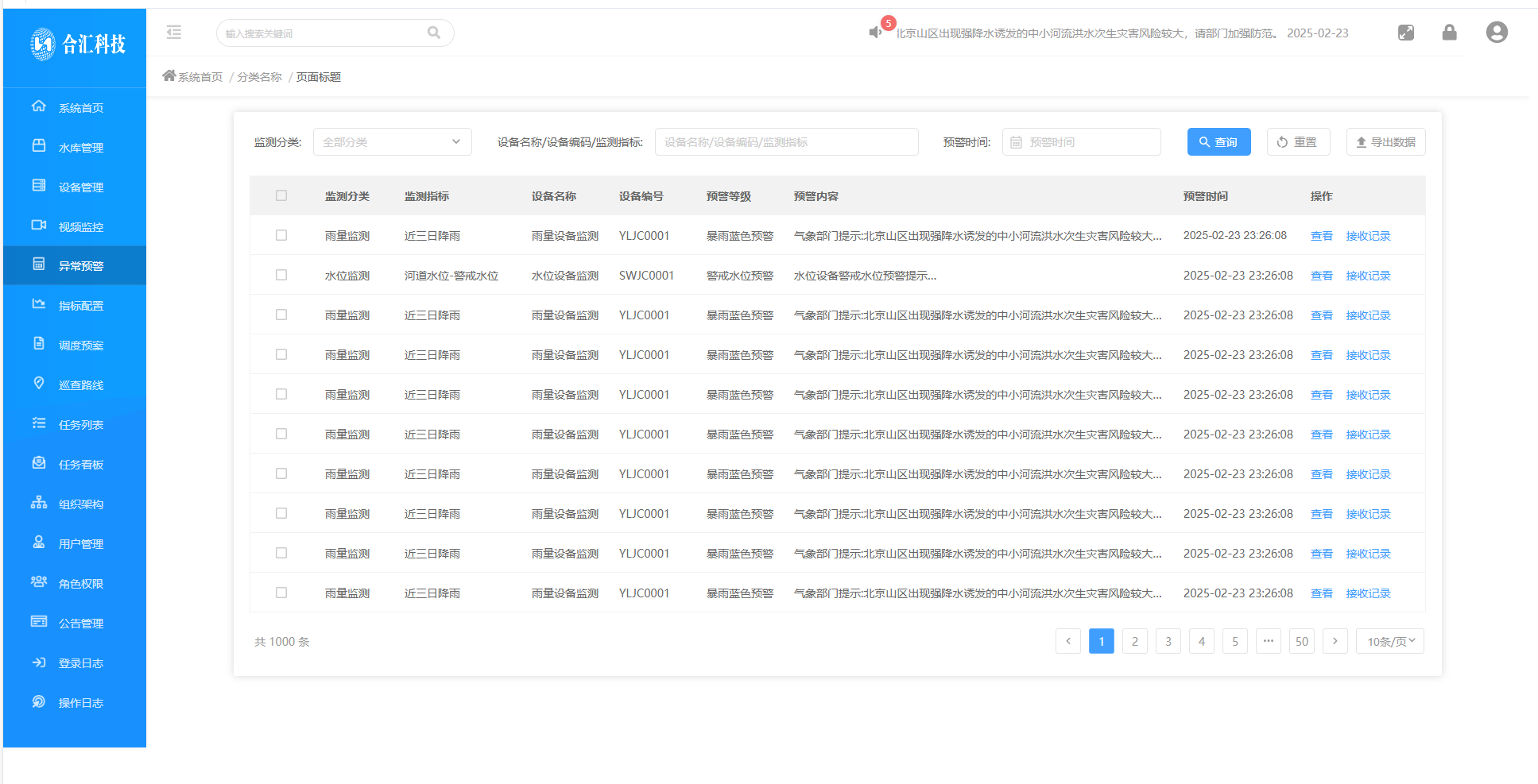Navigate to 系统首页 via breadcrumb
The width and height of the screenshot is (1538, 784).
198,76
